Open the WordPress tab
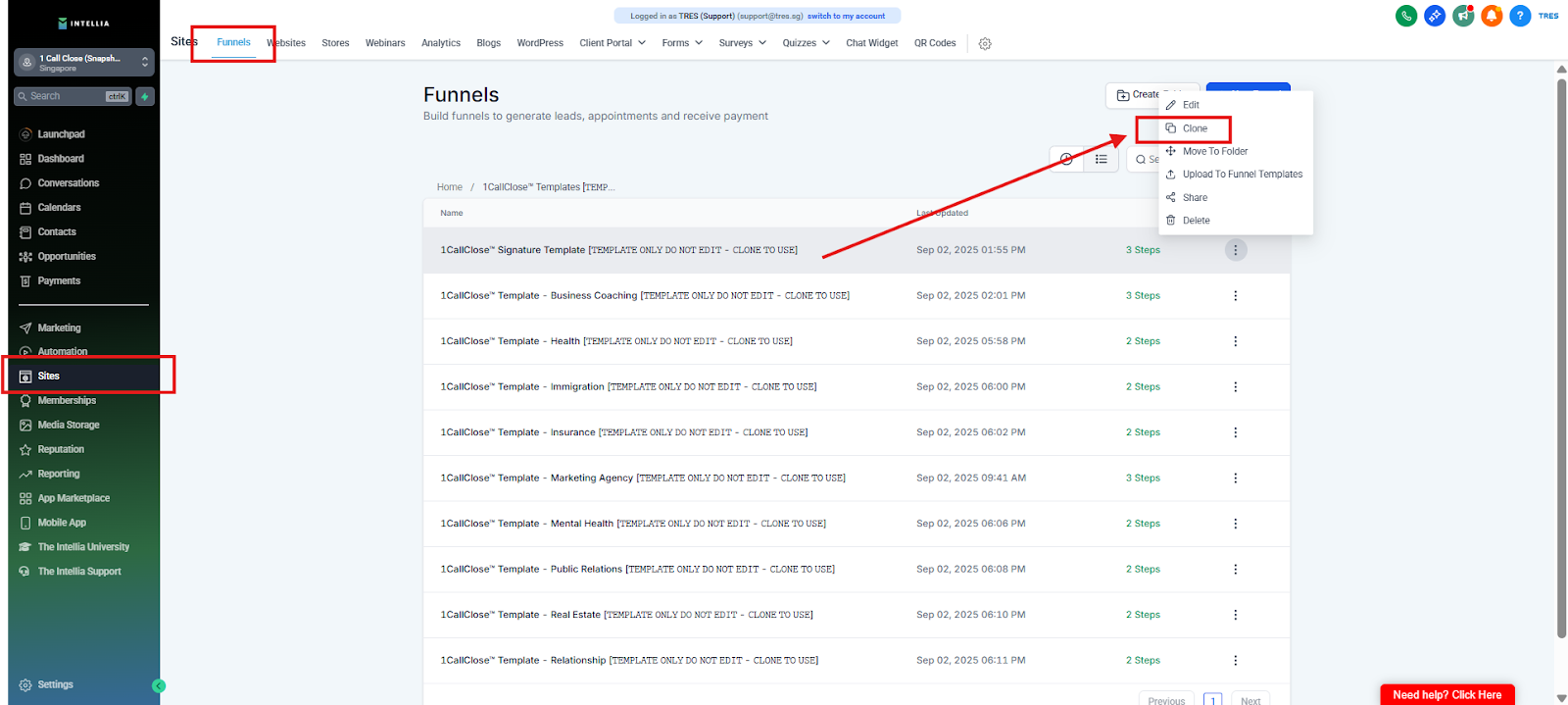The height and width of the screenshot is (705, 1568). pyautogui.click(x=540, y=43)
